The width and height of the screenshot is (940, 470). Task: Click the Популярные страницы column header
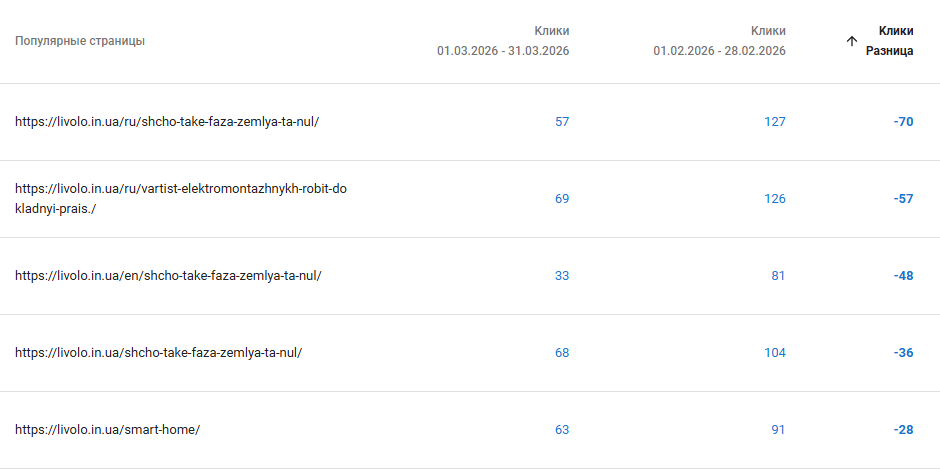click(x=80, y=41)
